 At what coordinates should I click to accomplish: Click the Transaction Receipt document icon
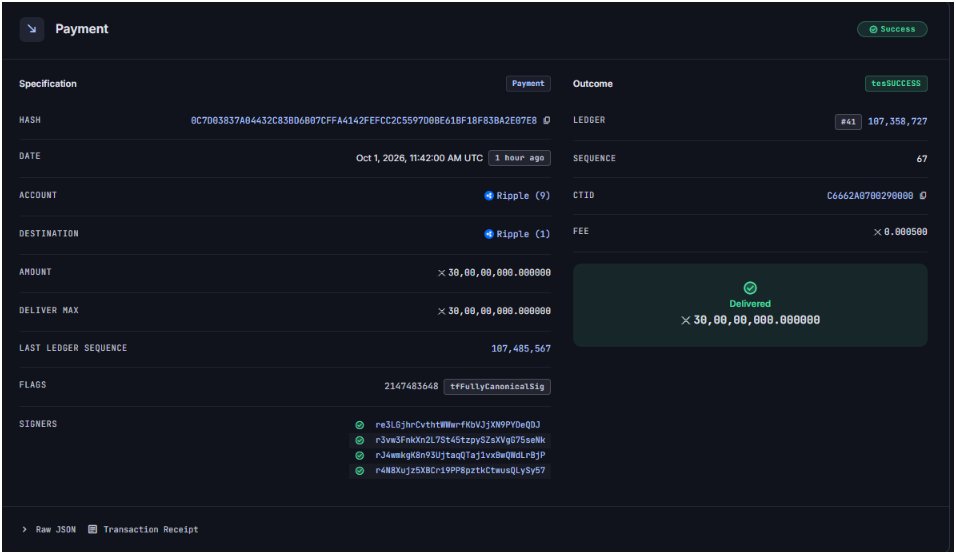[93, 529]
